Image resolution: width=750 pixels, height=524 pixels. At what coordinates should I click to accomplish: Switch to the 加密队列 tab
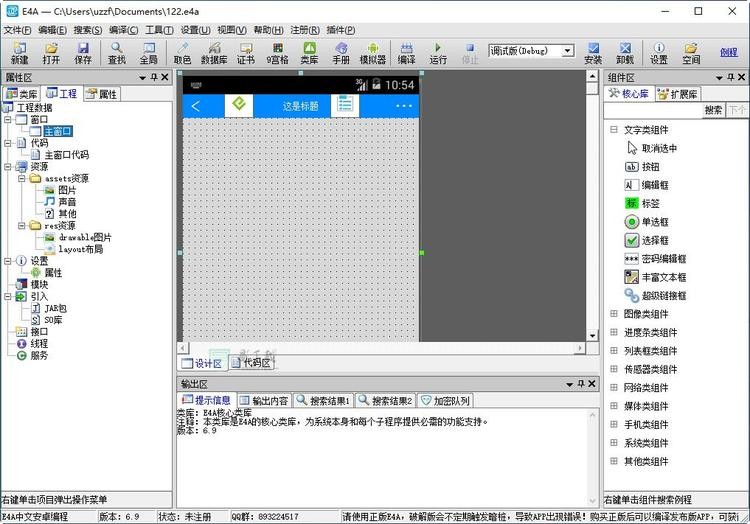point(445,401)
